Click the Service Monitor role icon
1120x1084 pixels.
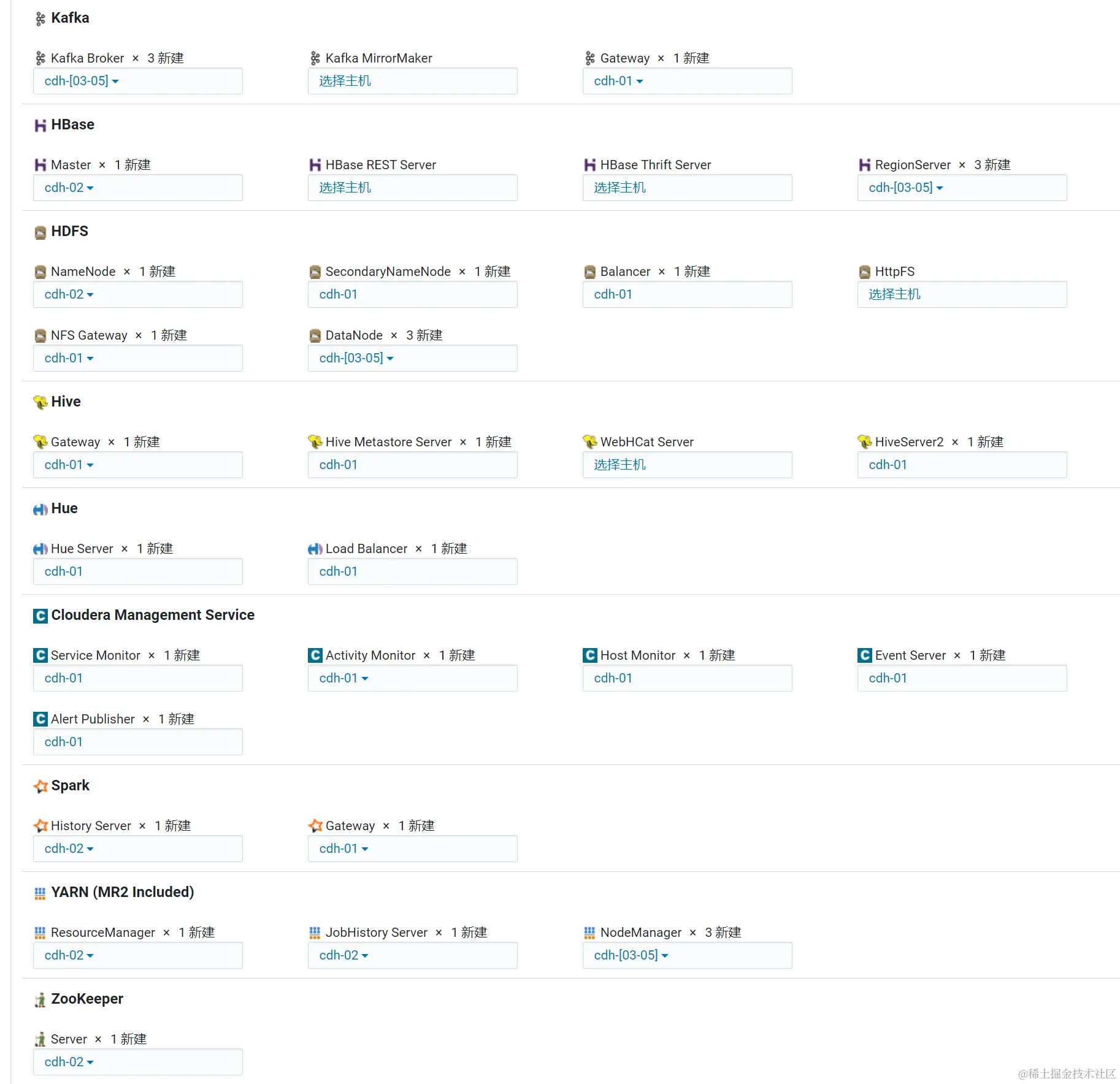pyautogui.click(x=40, y=655)
